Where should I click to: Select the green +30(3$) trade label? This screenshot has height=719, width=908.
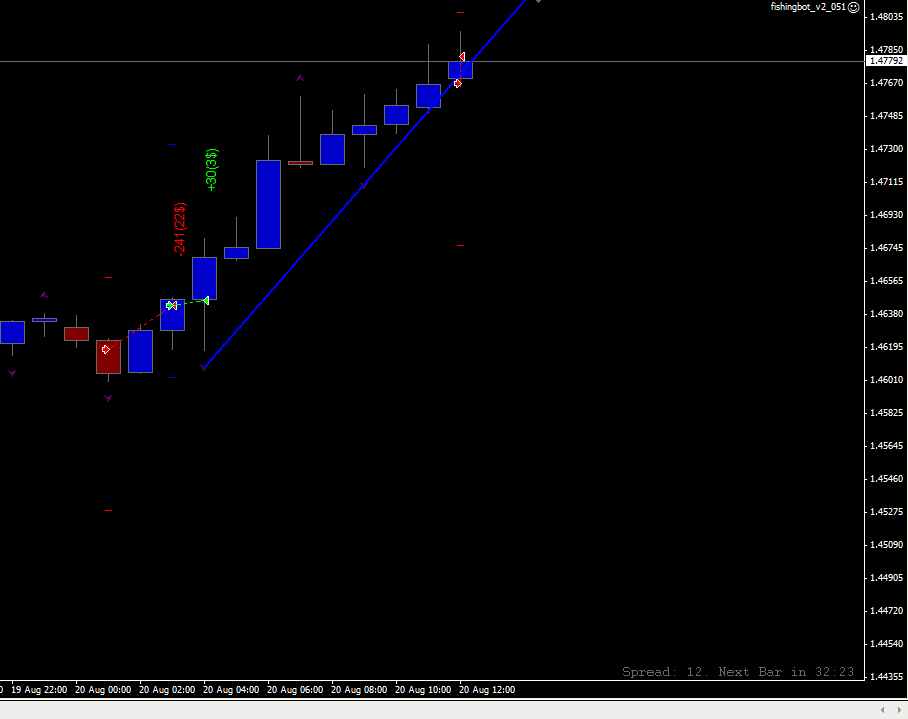pyautogui.click(x=212, y=170)
